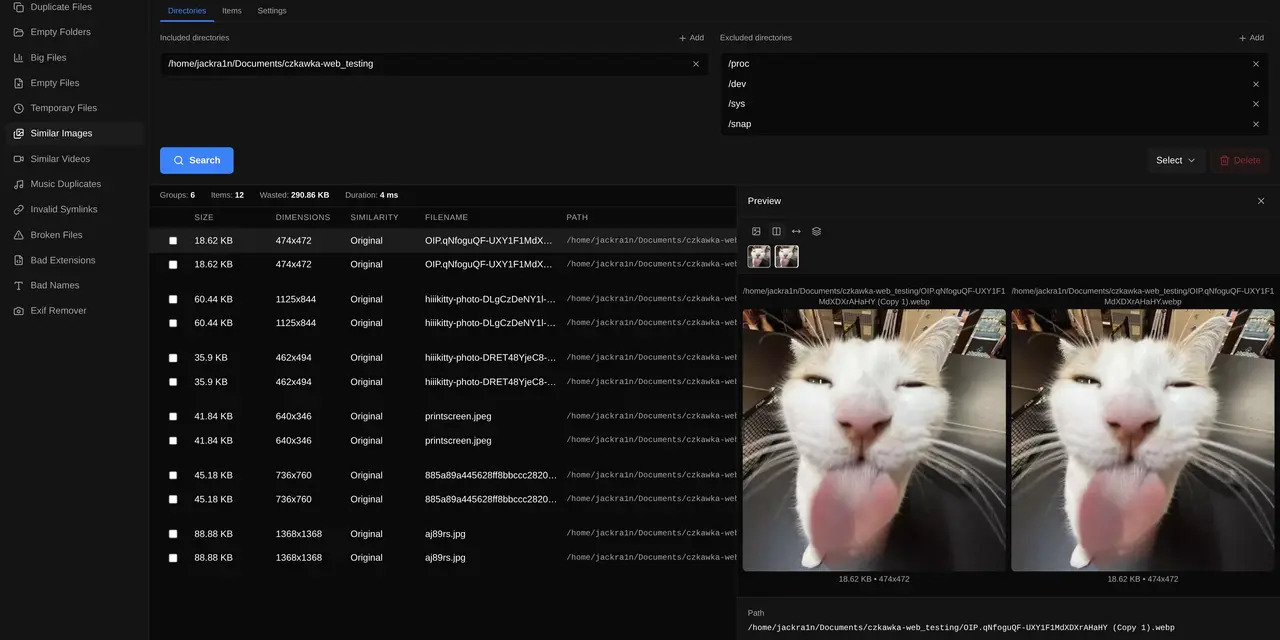The width and height of the screenshot is (1280, 640).
Task: Click included path /home/jackra1n/Documents/czkawka-web_testing
Action: pyautogui.click(x=271, y=64)
